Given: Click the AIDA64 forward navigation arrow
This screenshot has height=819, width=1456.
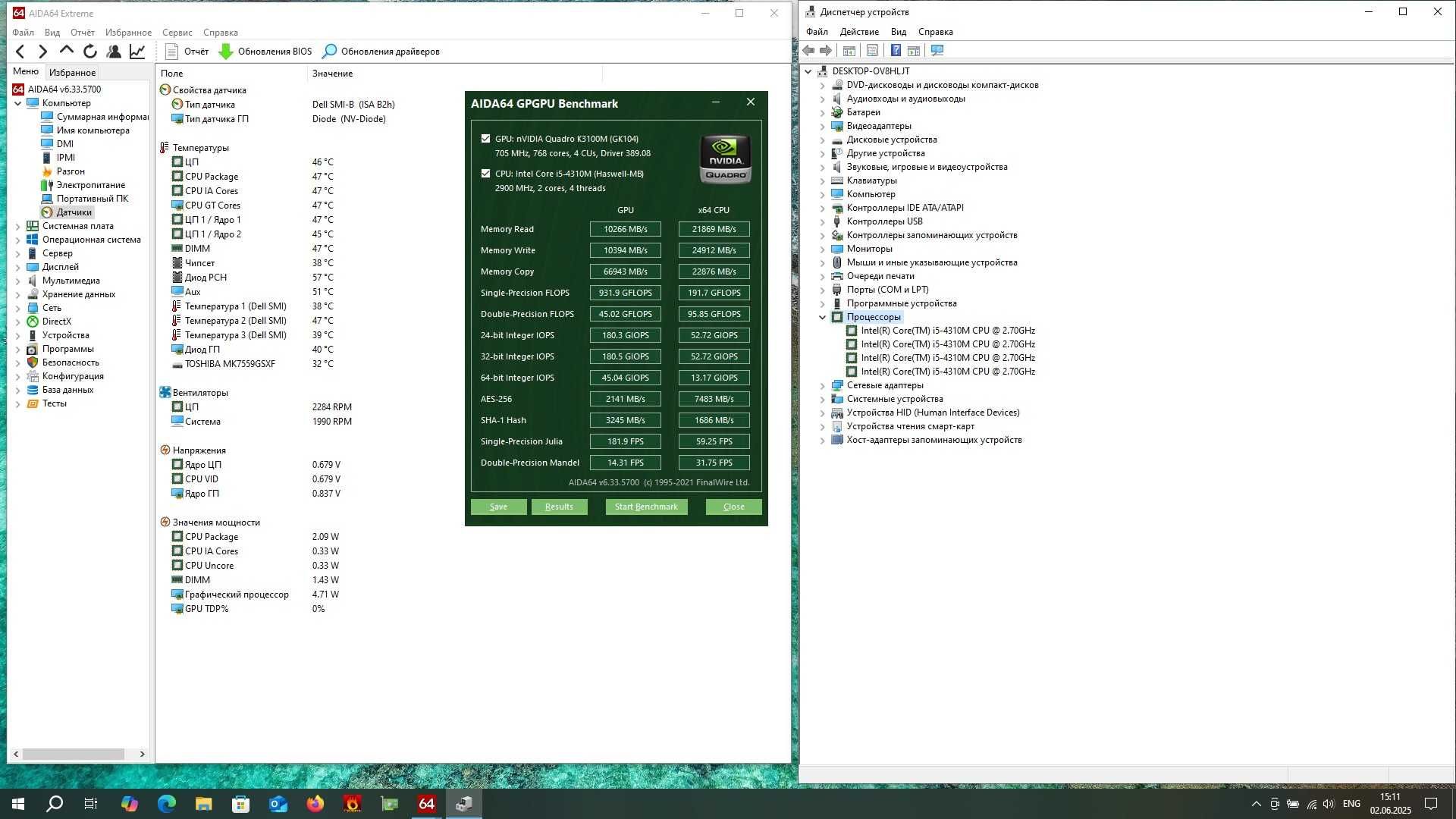Looking at the screenshot, I should coord(43,52).
